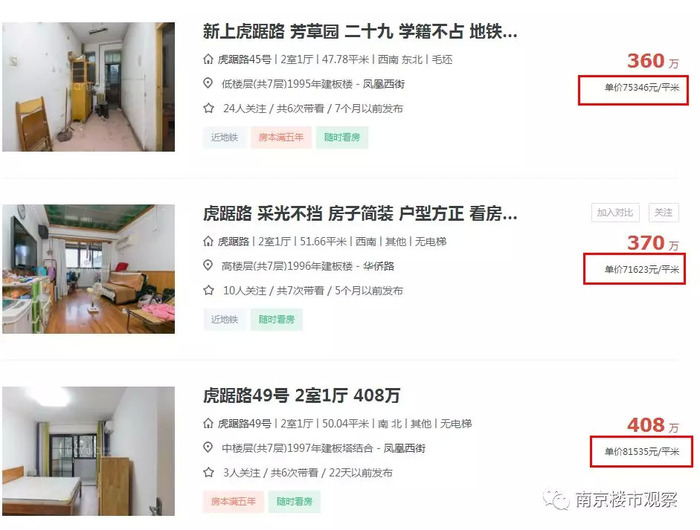Click the star icon next to 24人关注
Screen dimensions: 700x530
tap(208, 108)
